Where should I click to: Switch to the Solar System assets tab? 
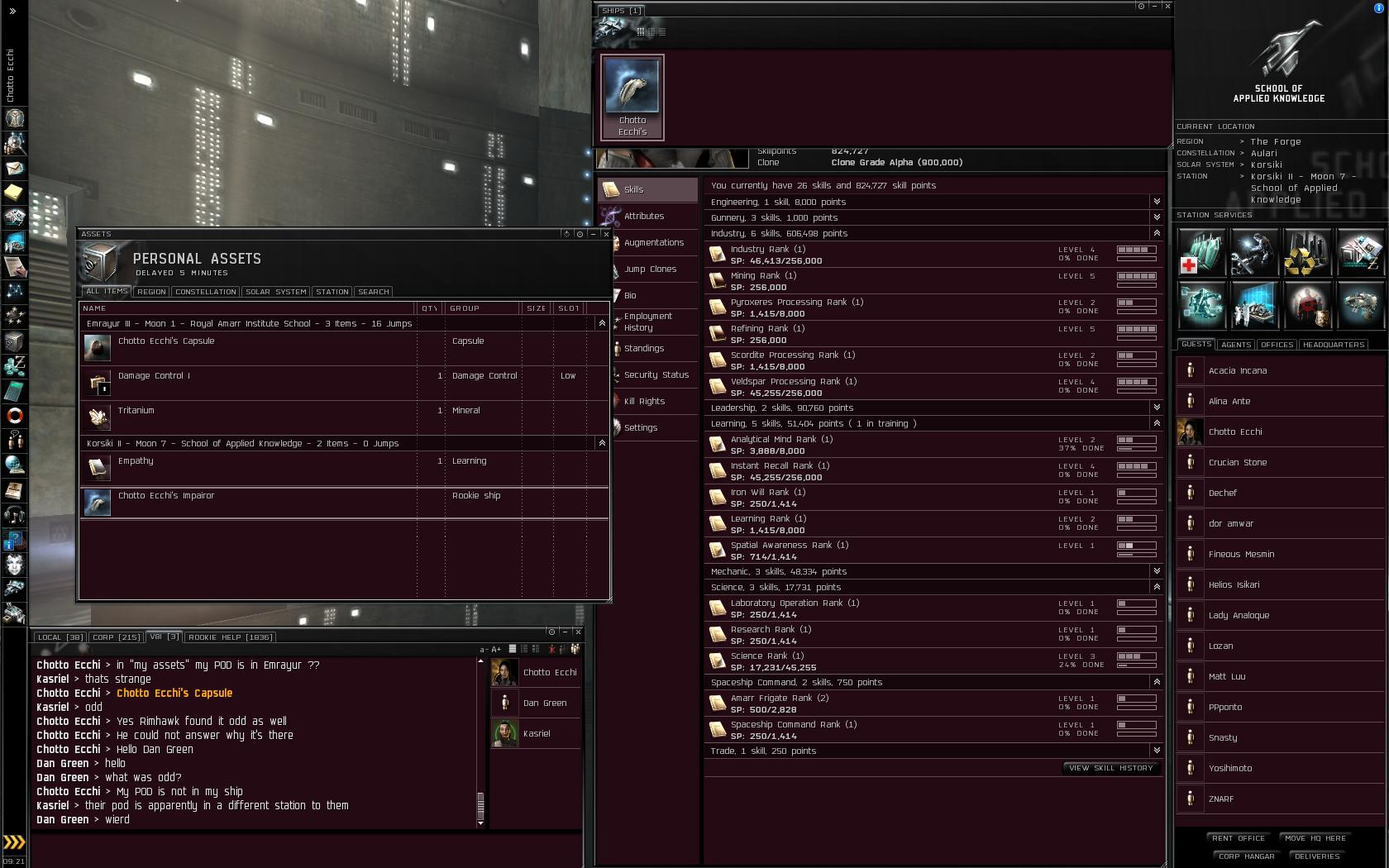(276, 292)
